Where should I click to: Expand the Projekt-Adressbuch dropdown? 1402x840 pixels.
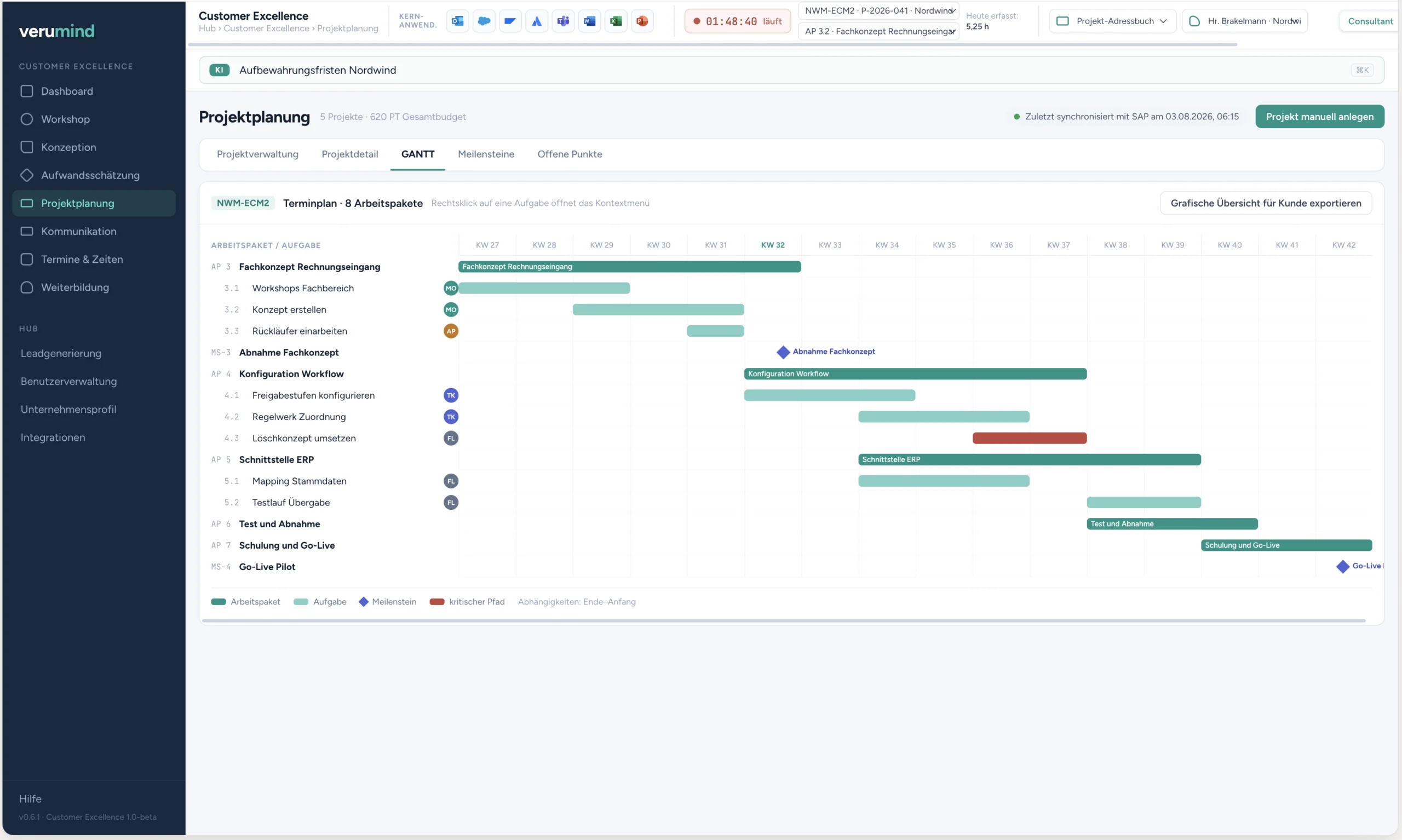(1112, 21)
